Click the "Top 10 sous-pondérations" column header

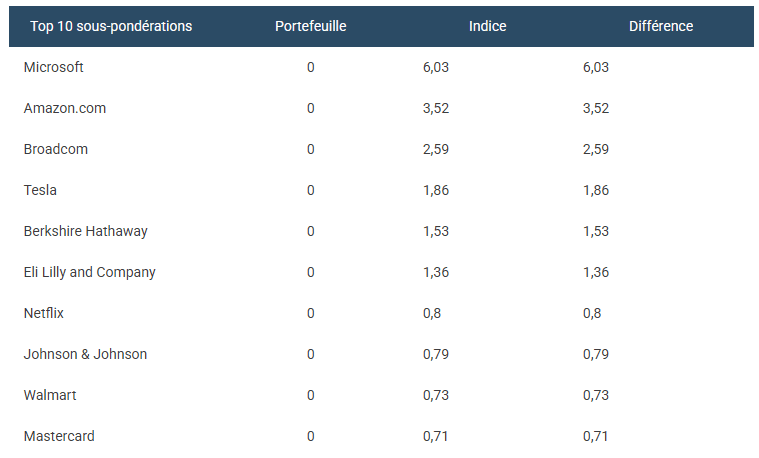[111, 26]
